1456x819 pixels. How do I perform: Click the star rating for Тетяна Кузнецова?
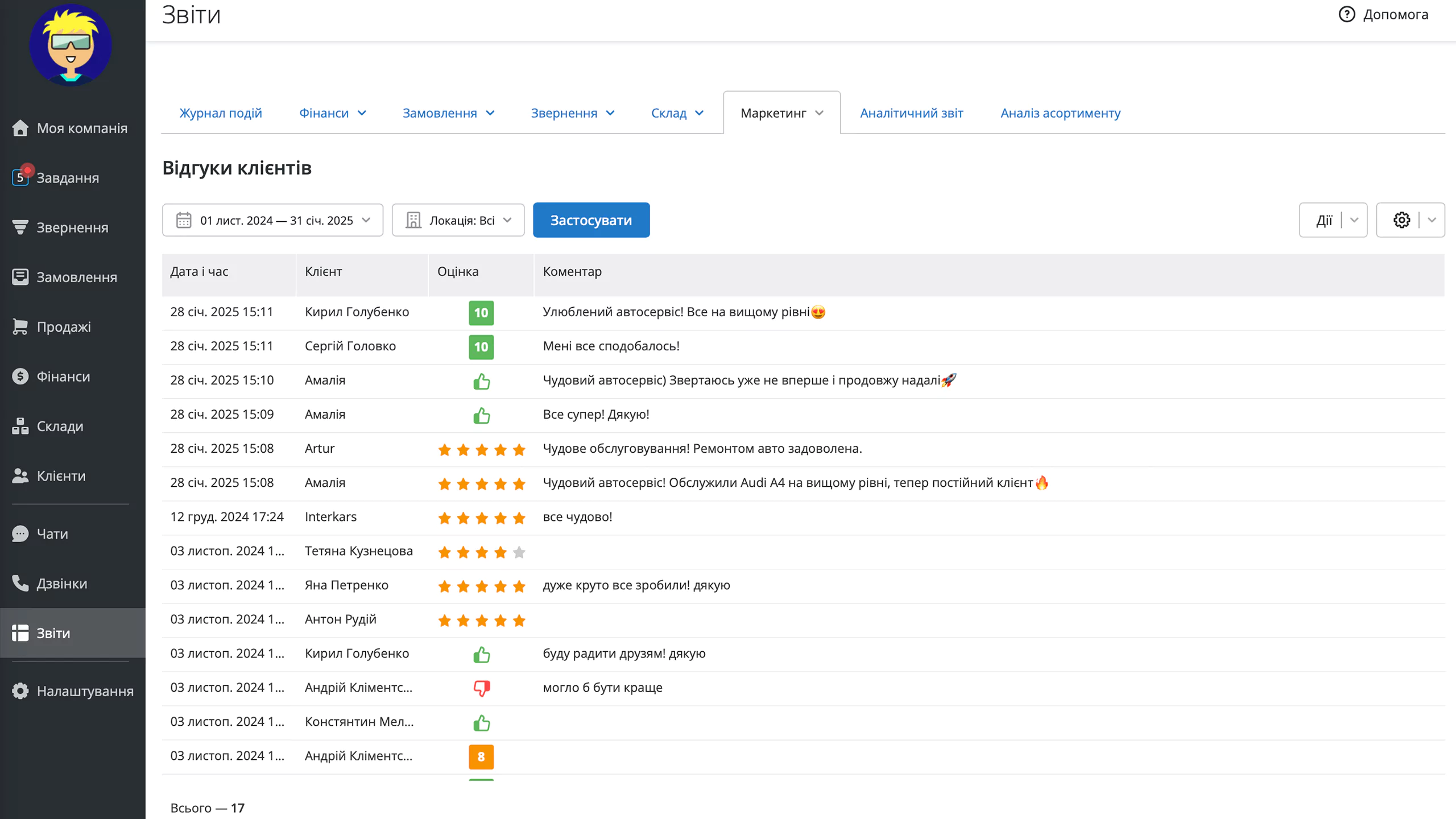pos(481,552)
